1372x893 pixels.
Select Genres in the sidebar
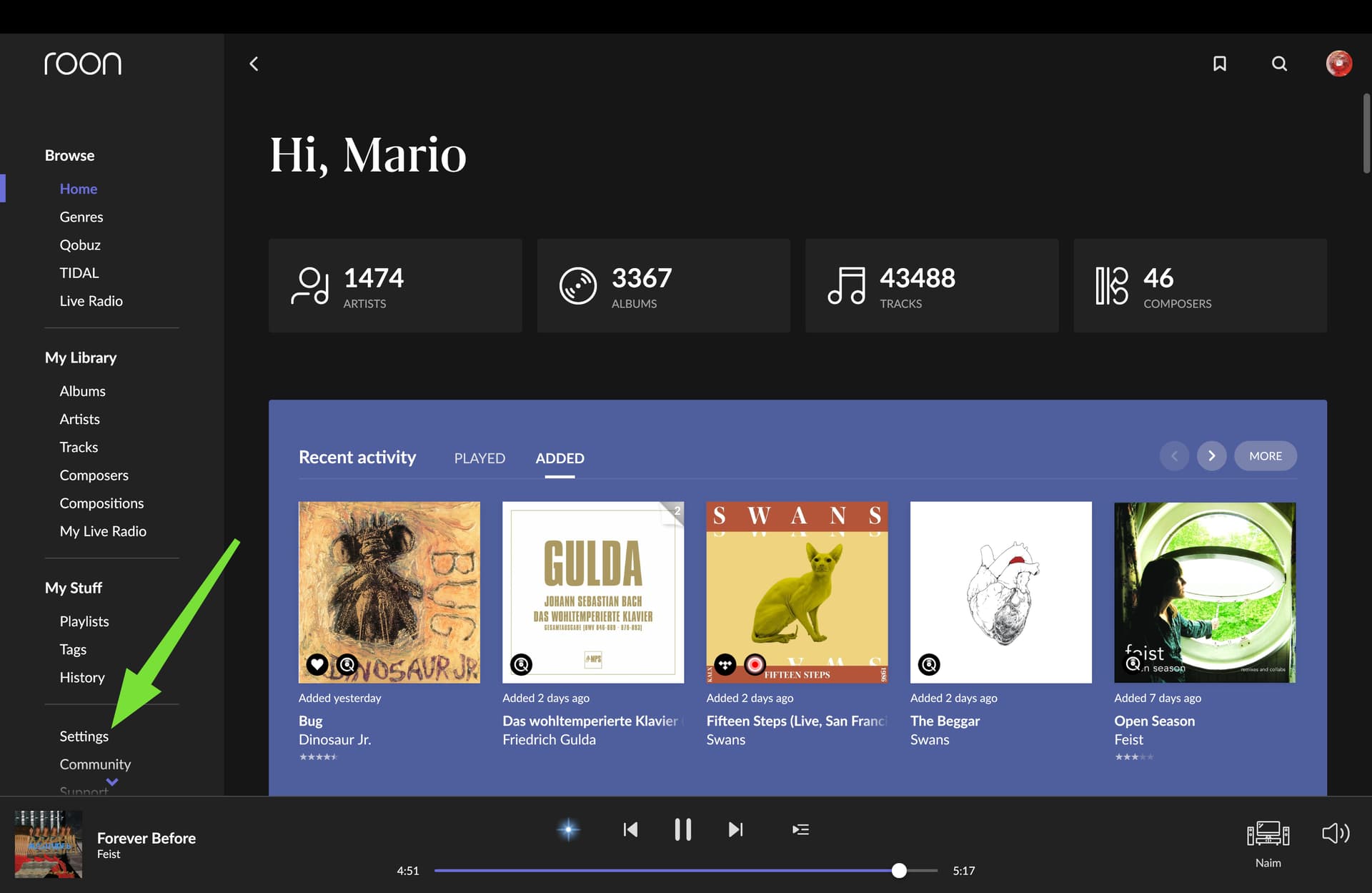(x=81, y=217)
